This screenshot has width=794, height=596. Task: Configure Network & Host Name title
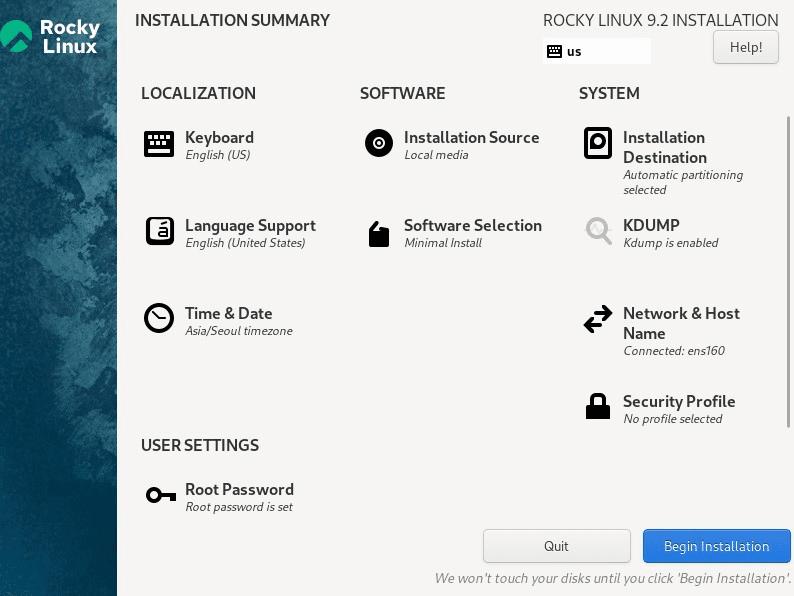[681, 323]
